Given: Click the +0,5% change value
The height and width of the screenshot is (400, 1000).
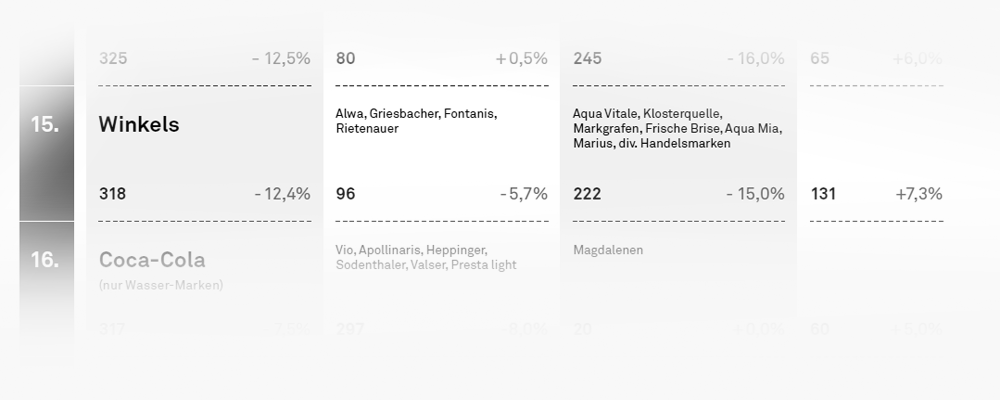Looking at the screenshot, I should pyautogui.click(x=522, y=59).
